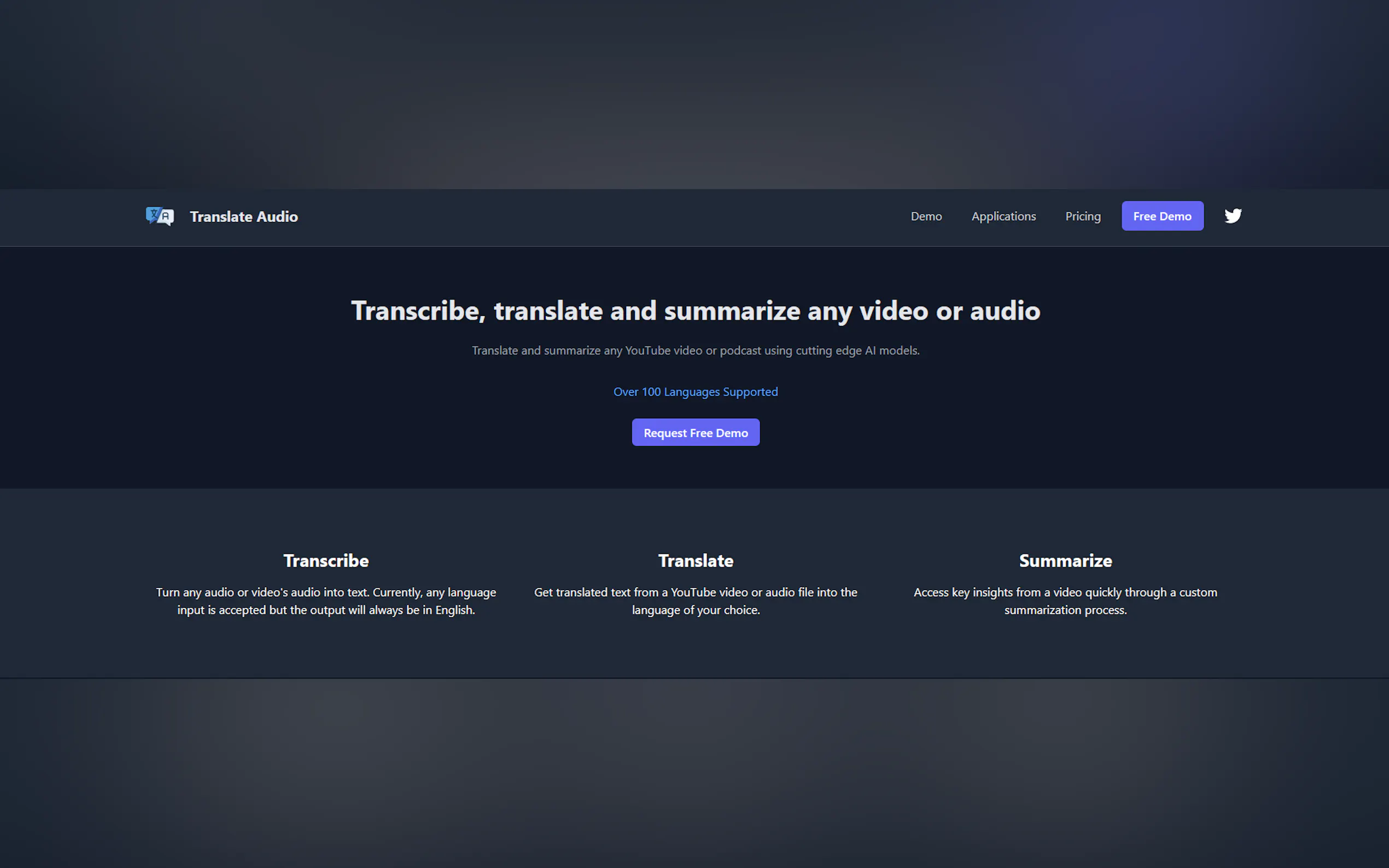Image resolution: width=1389 pixels, height=868 pixels.
Task: Go to Applications in the navbar
Action: pos(1003,216)
